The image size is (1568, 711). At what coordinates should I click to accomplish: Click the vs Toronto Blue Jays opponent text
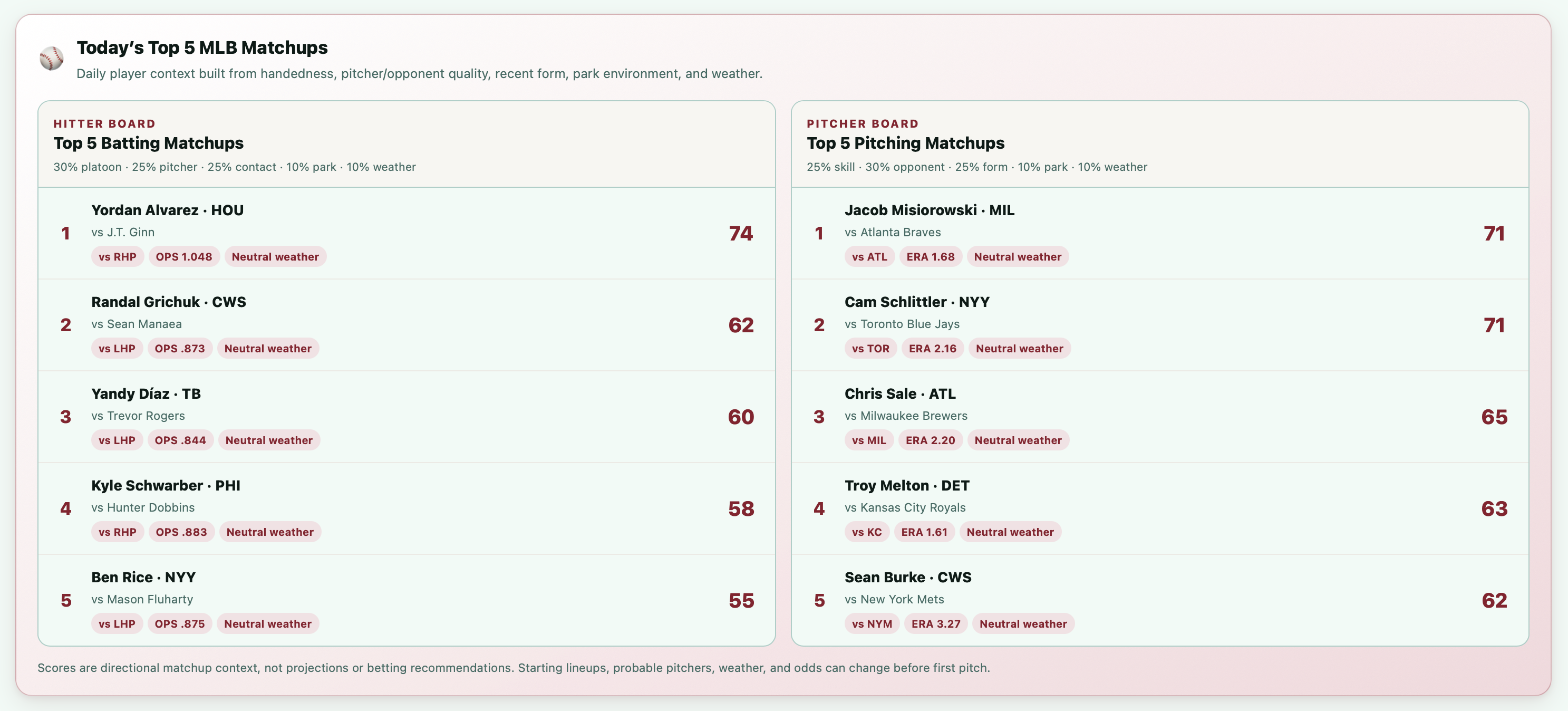coord(902,324)
